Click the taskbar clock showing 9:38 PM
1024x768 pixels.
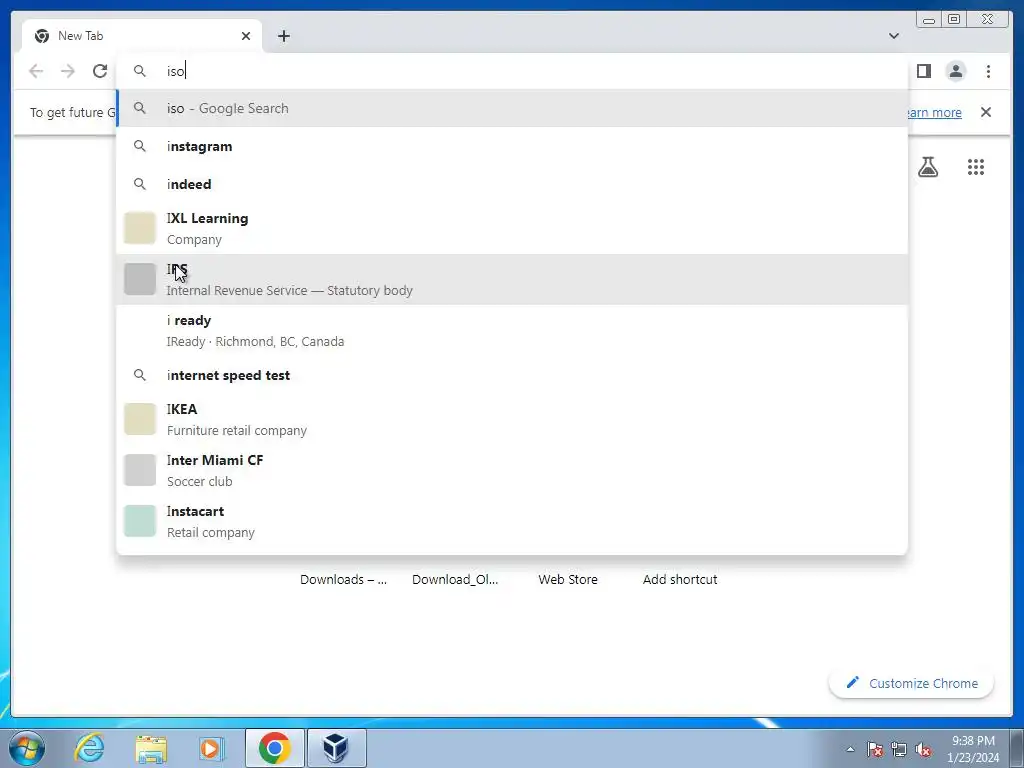973,749
